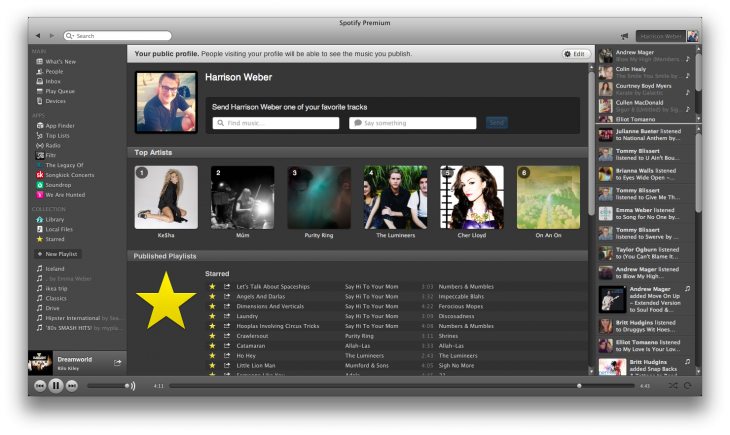Screen dimensions: 730x435
Task: Open the Starred playlist title
Action: (217, 274)
